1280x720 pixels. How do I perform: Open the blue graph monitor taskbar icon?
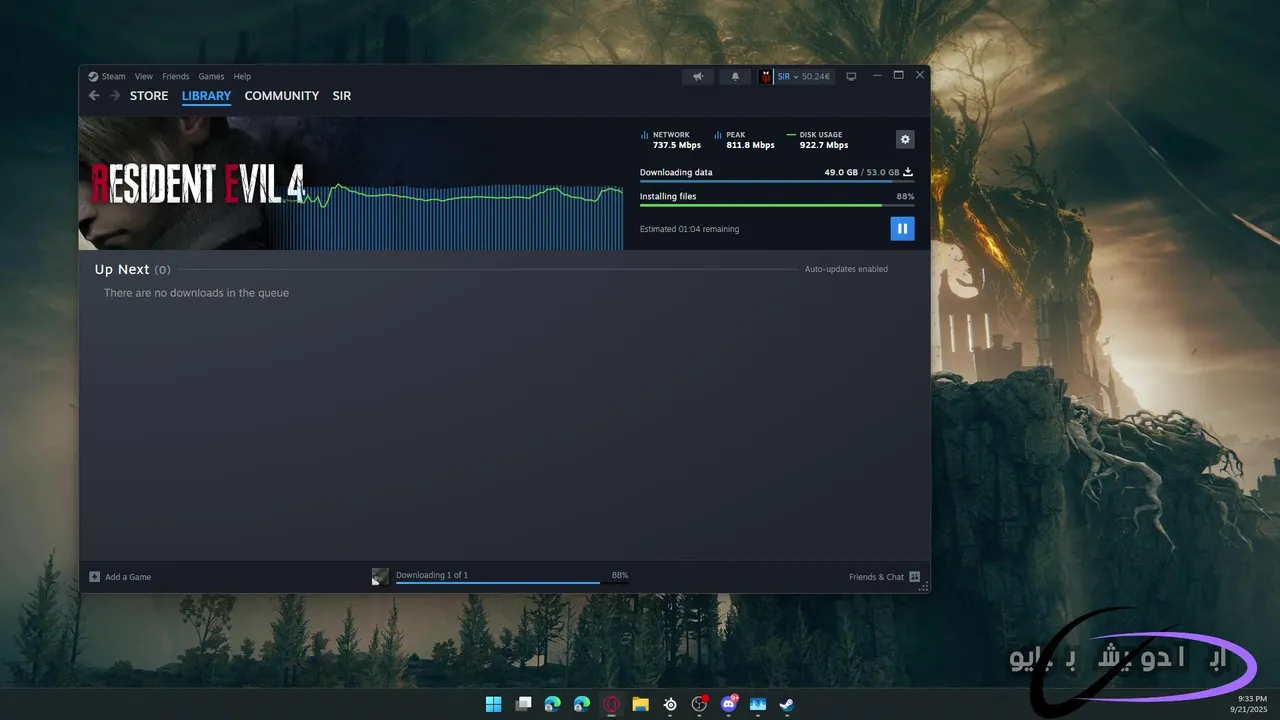click(758, 704)
